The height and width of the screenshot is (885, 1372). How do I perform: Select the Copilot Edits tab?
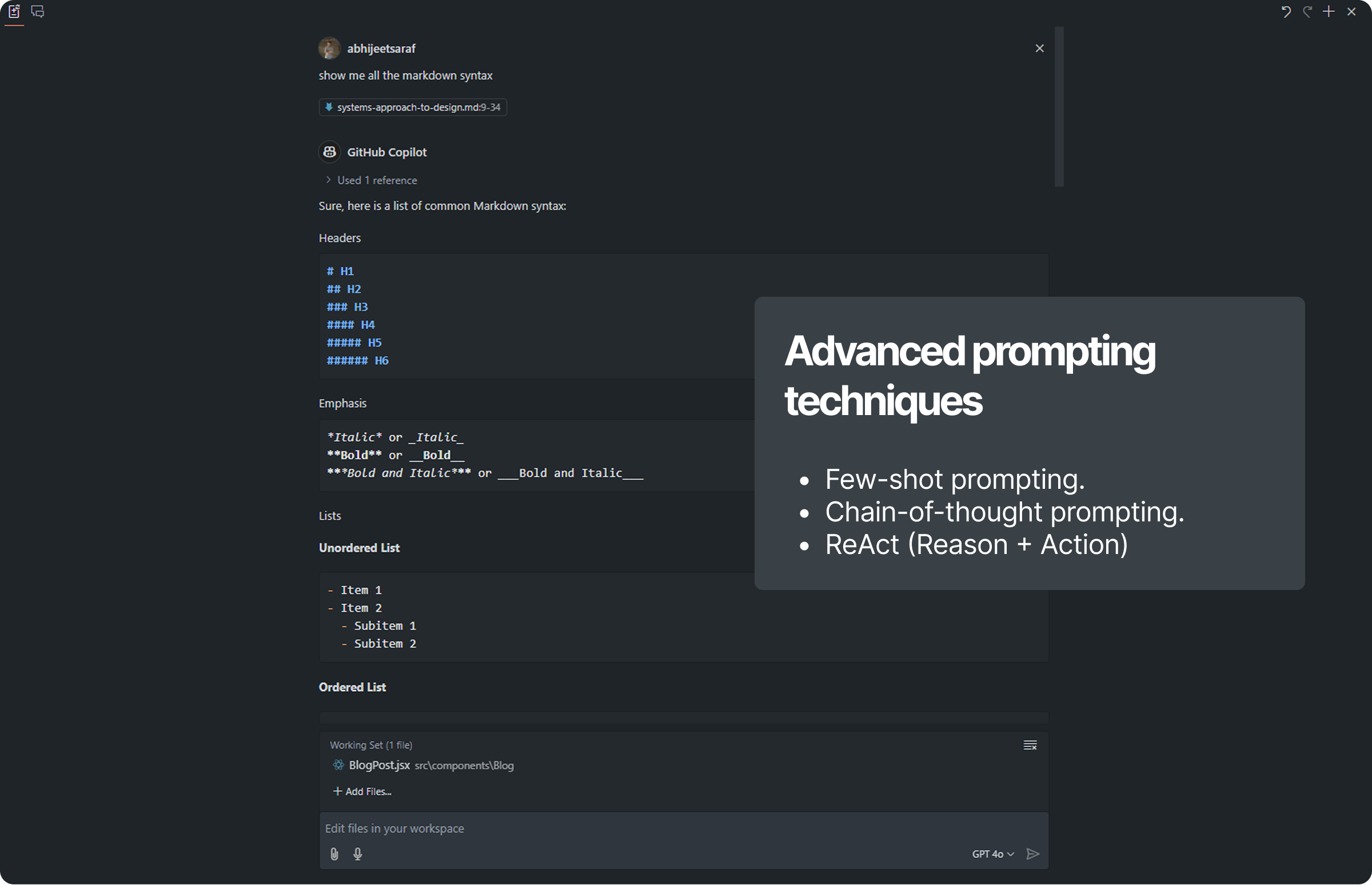point(14,11)
